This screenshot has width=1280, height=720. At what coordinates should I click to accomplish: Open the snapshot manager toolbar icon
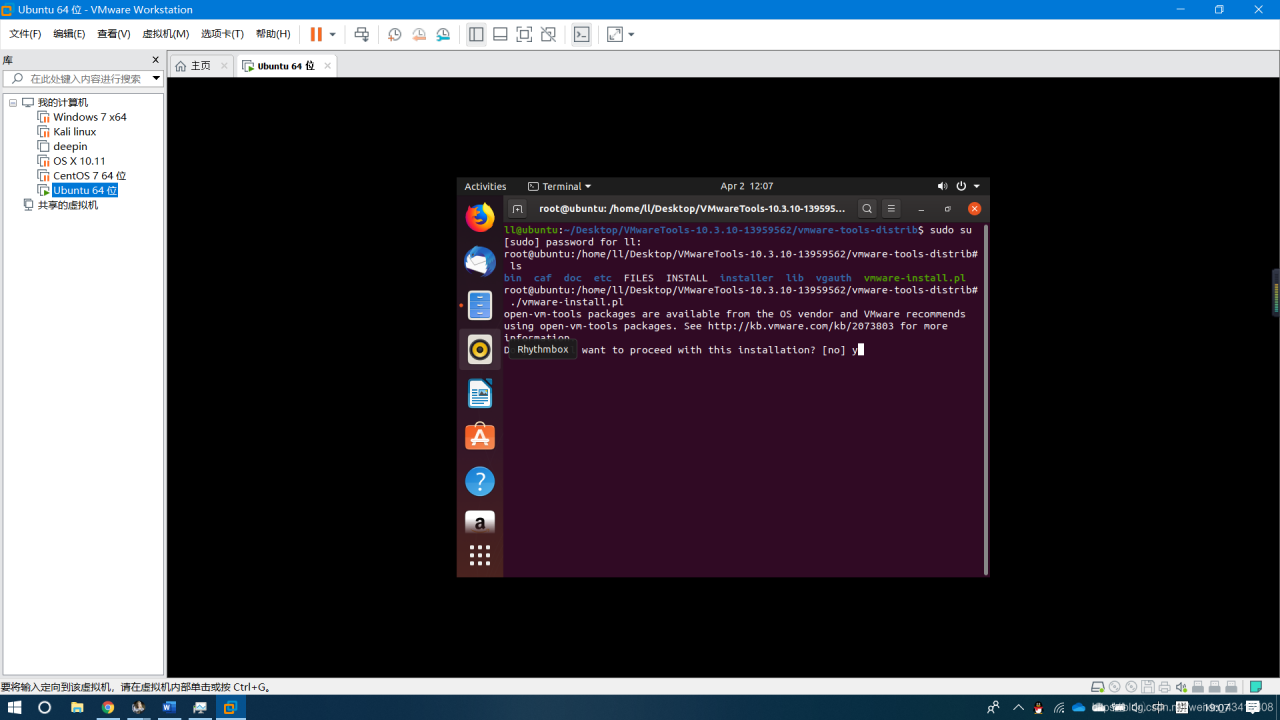point(443,34)
